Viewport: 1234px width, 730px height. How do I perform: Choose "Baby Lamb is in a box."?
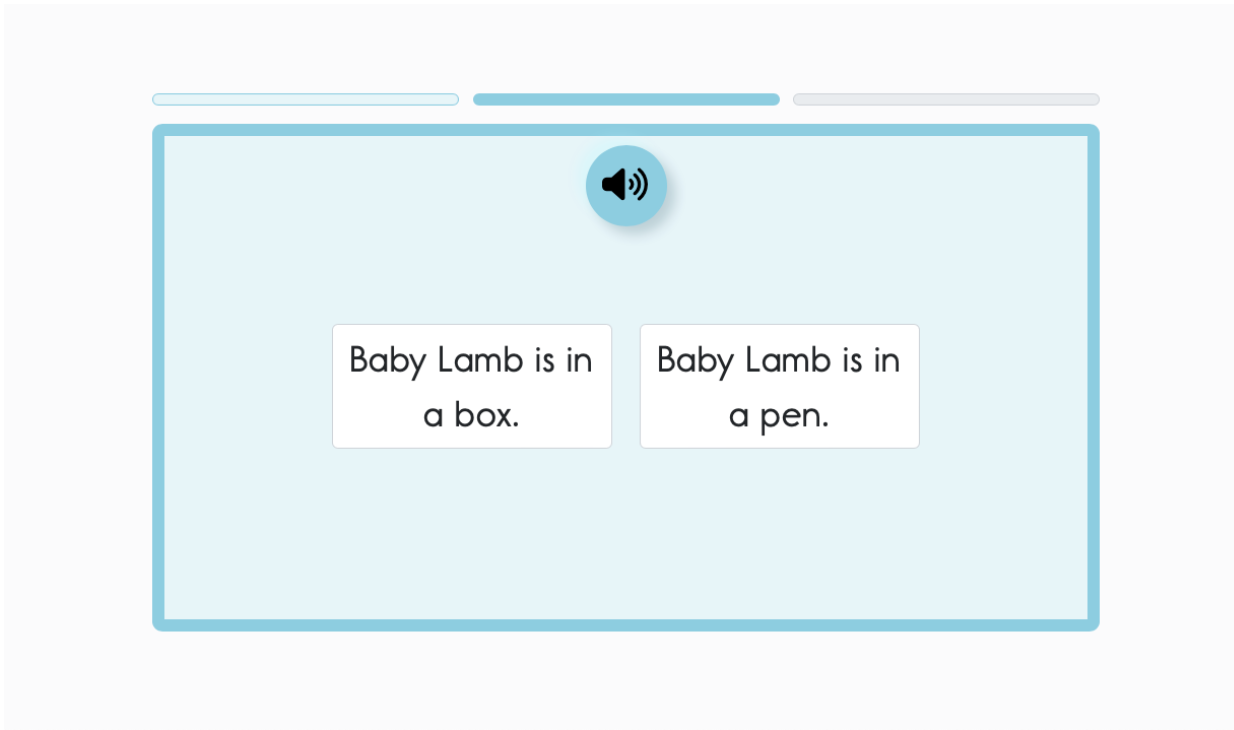[x=472, y=386]
